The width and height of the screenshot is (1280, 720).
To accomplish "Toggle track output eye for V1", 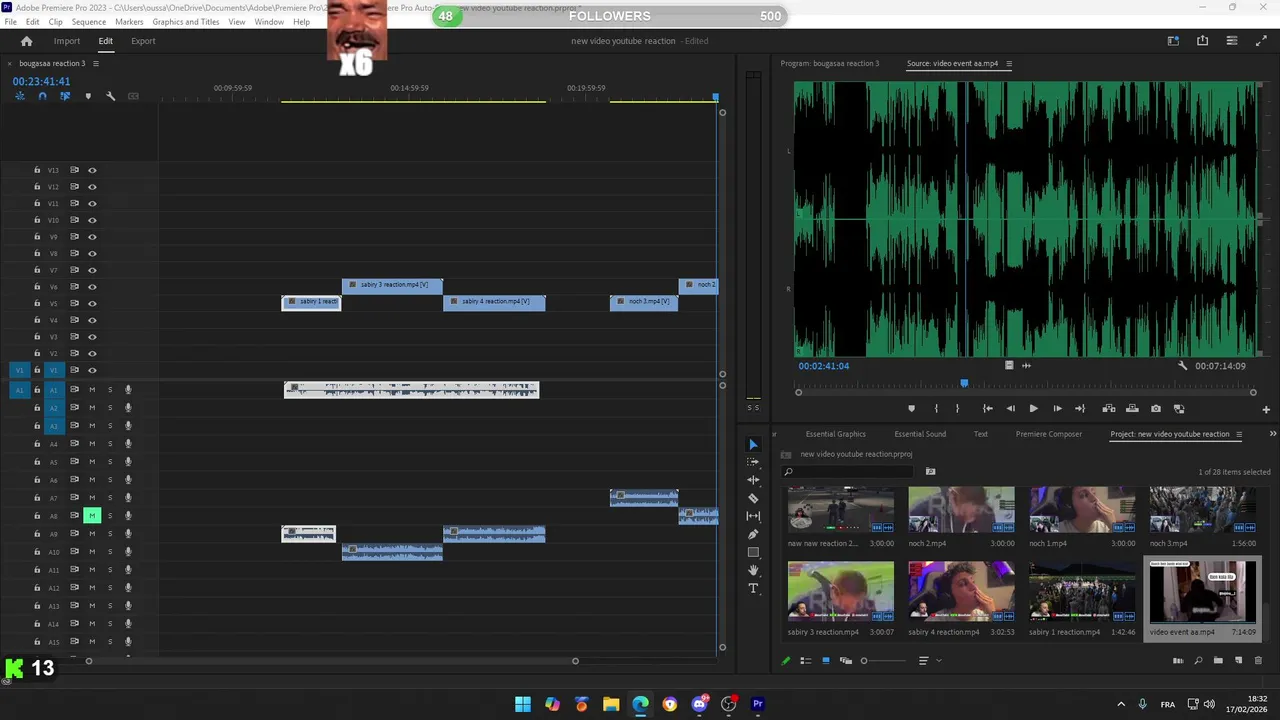I will tap(92, 370).
